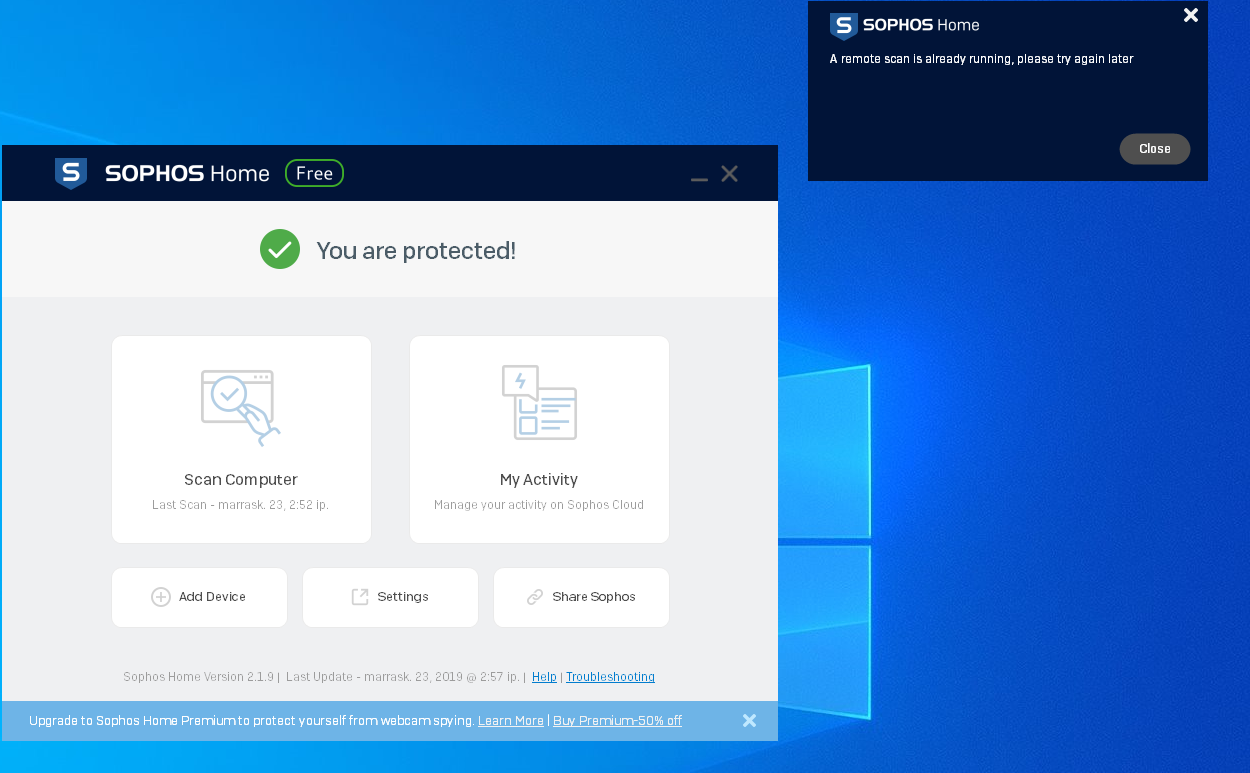Click the Add Device label
This screenshot has height=773, width=1250.
click(x=212, y=597)
